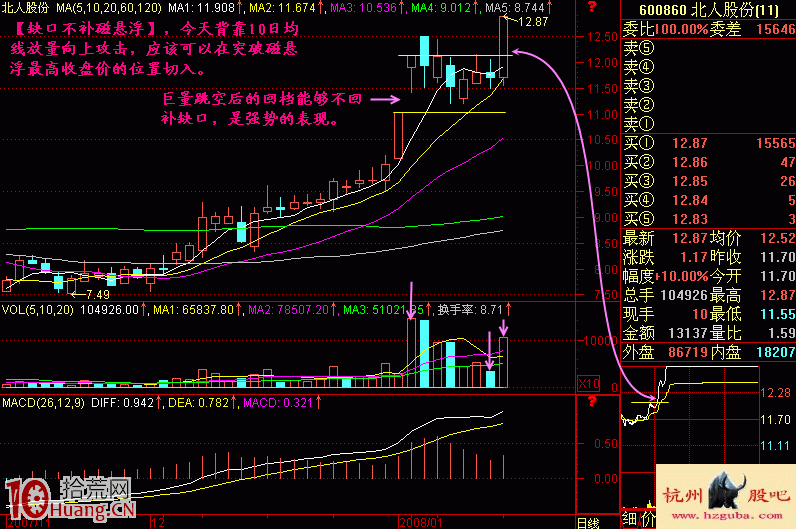Select the 卖⑤ ask row

click(709, 48)
